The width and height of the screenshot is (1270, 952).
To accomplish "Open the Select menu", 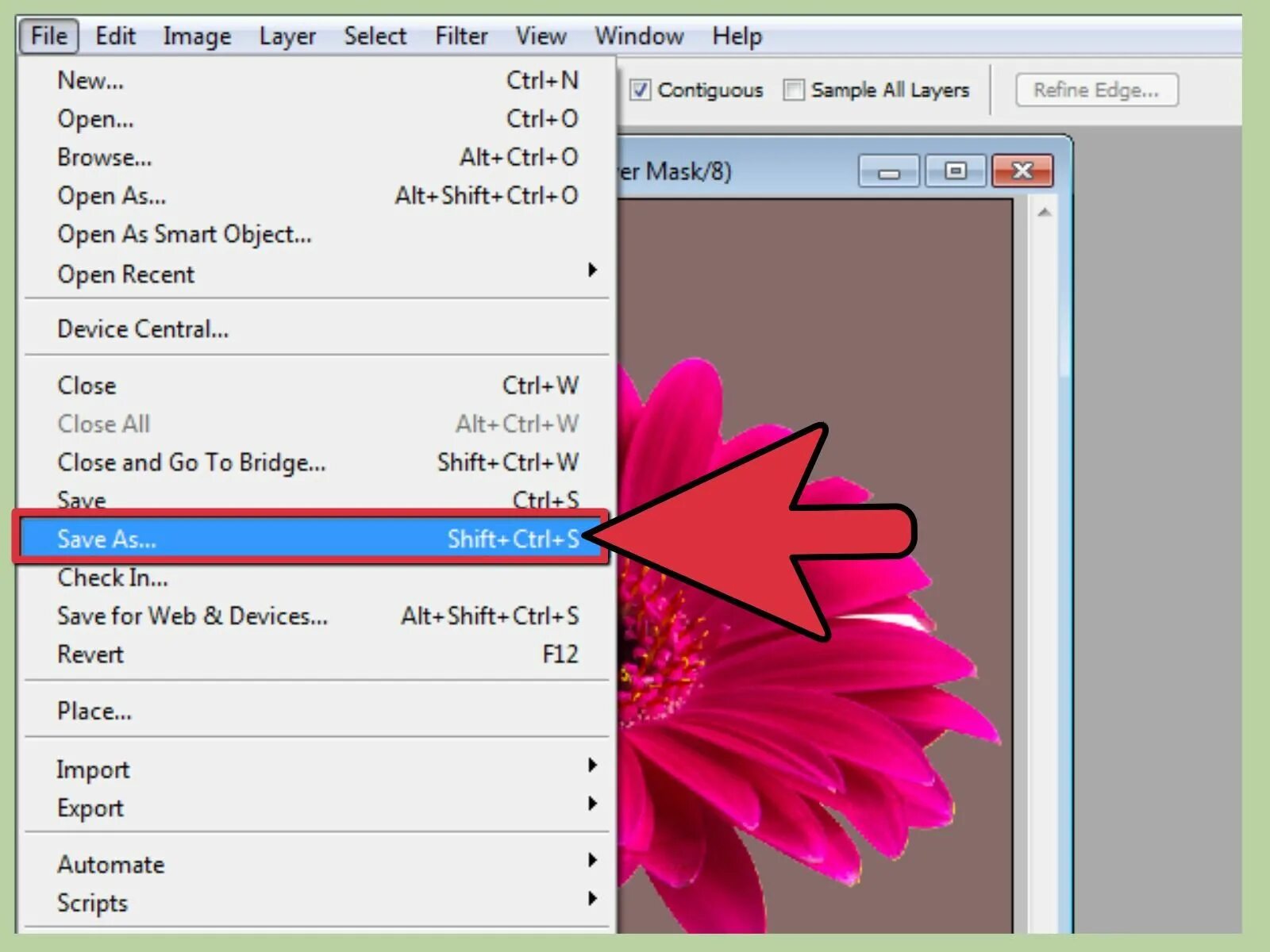I will [375, 36].
